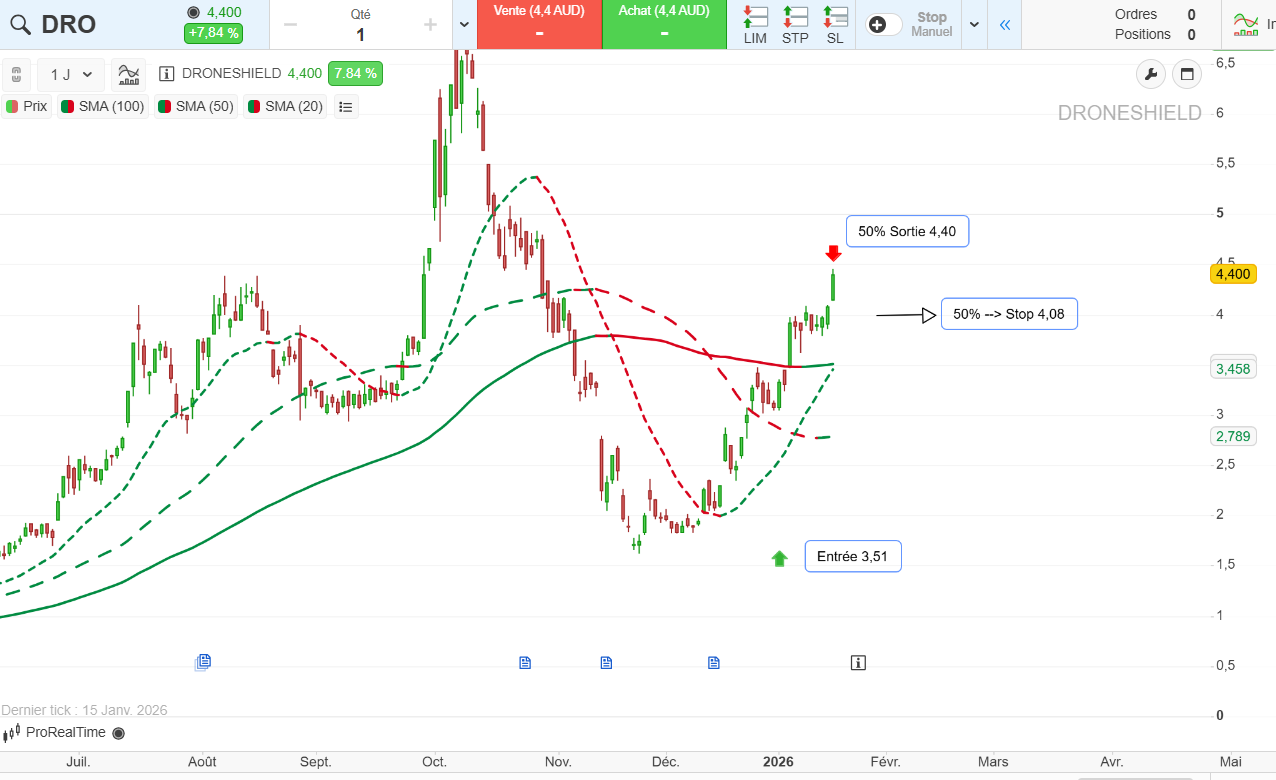Expand the quantity options dropdown

(464, 25)
